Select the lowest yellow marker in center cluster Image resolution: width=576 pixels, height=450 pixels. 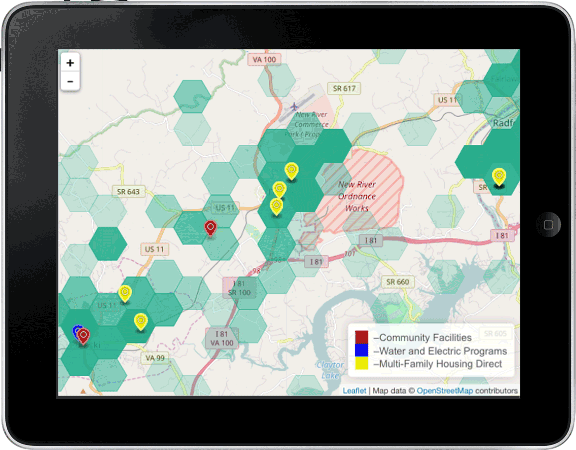(x=276, y=206)
